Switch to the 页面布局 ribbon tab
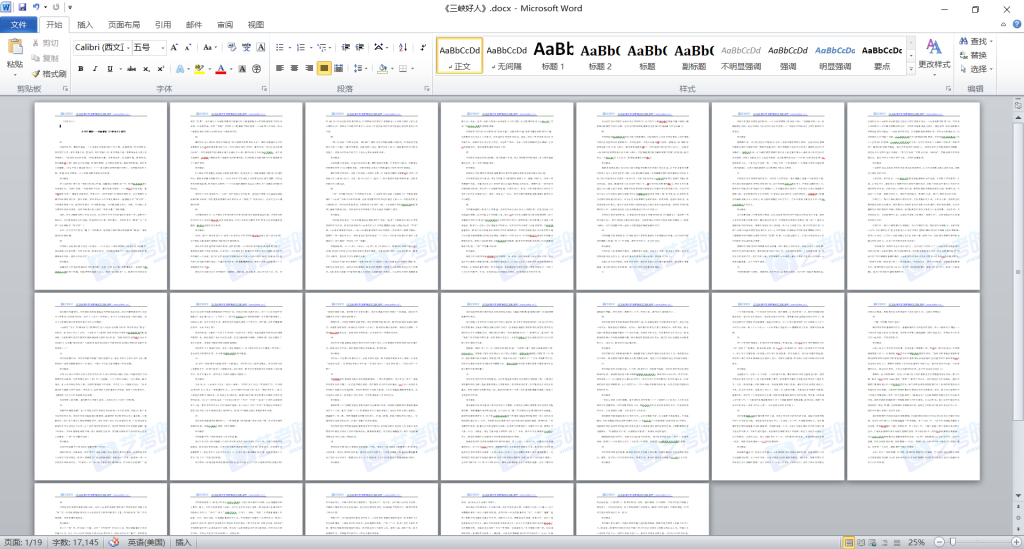1024x549 pixels. coord(124,25)
